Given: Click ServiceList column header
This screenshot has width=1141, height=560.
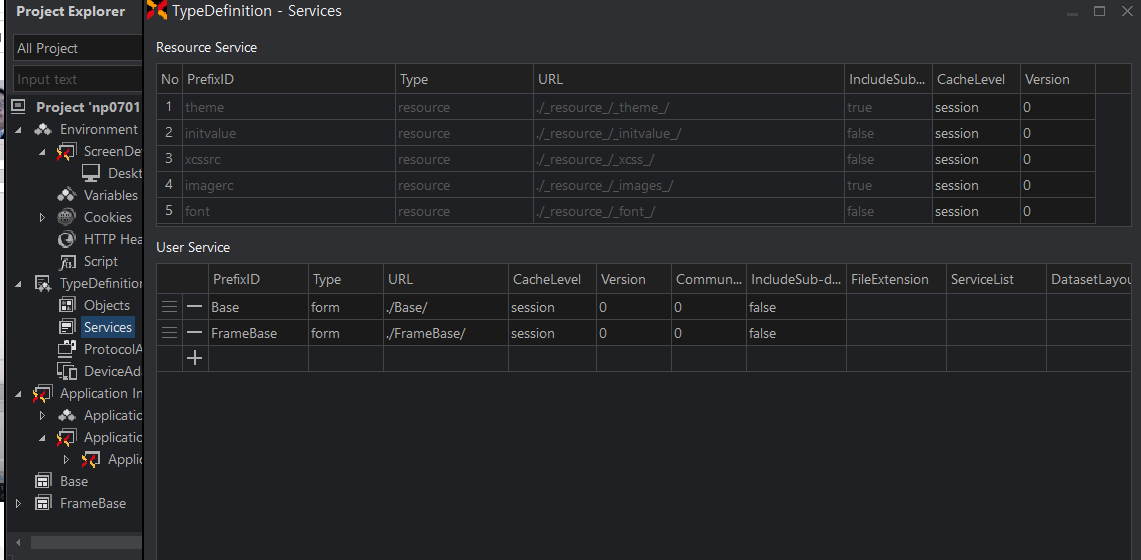Looking at the screenshot, I should [x=996, y=279].
